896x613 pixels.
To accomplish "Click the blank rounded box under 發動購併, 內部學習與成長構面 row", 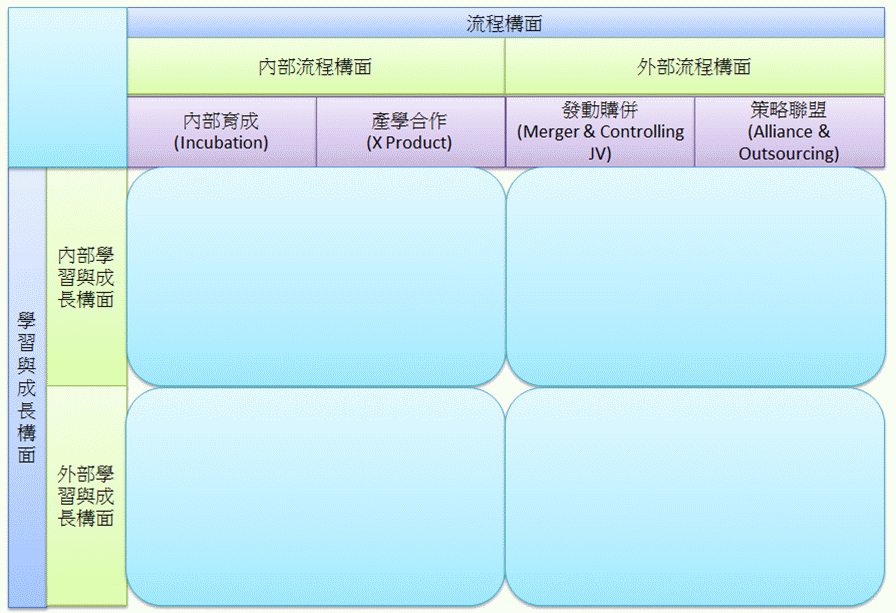I will pos(695,277).
